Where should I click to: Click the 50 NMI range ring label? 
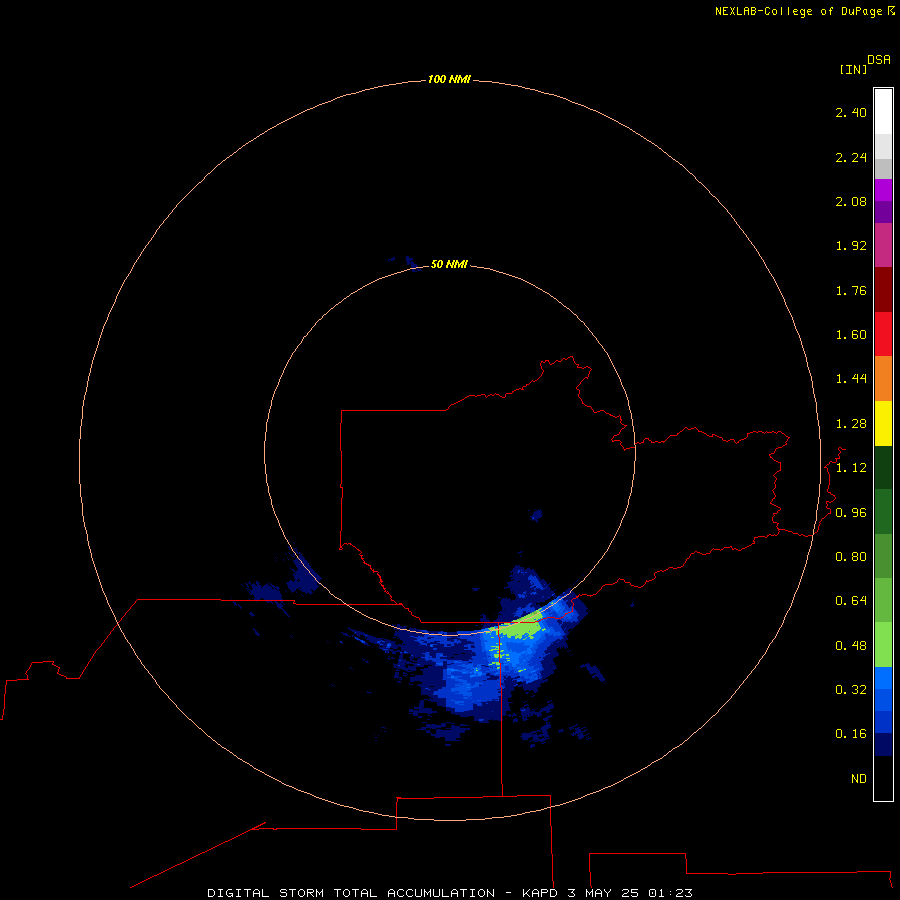[x=449, y=264]
